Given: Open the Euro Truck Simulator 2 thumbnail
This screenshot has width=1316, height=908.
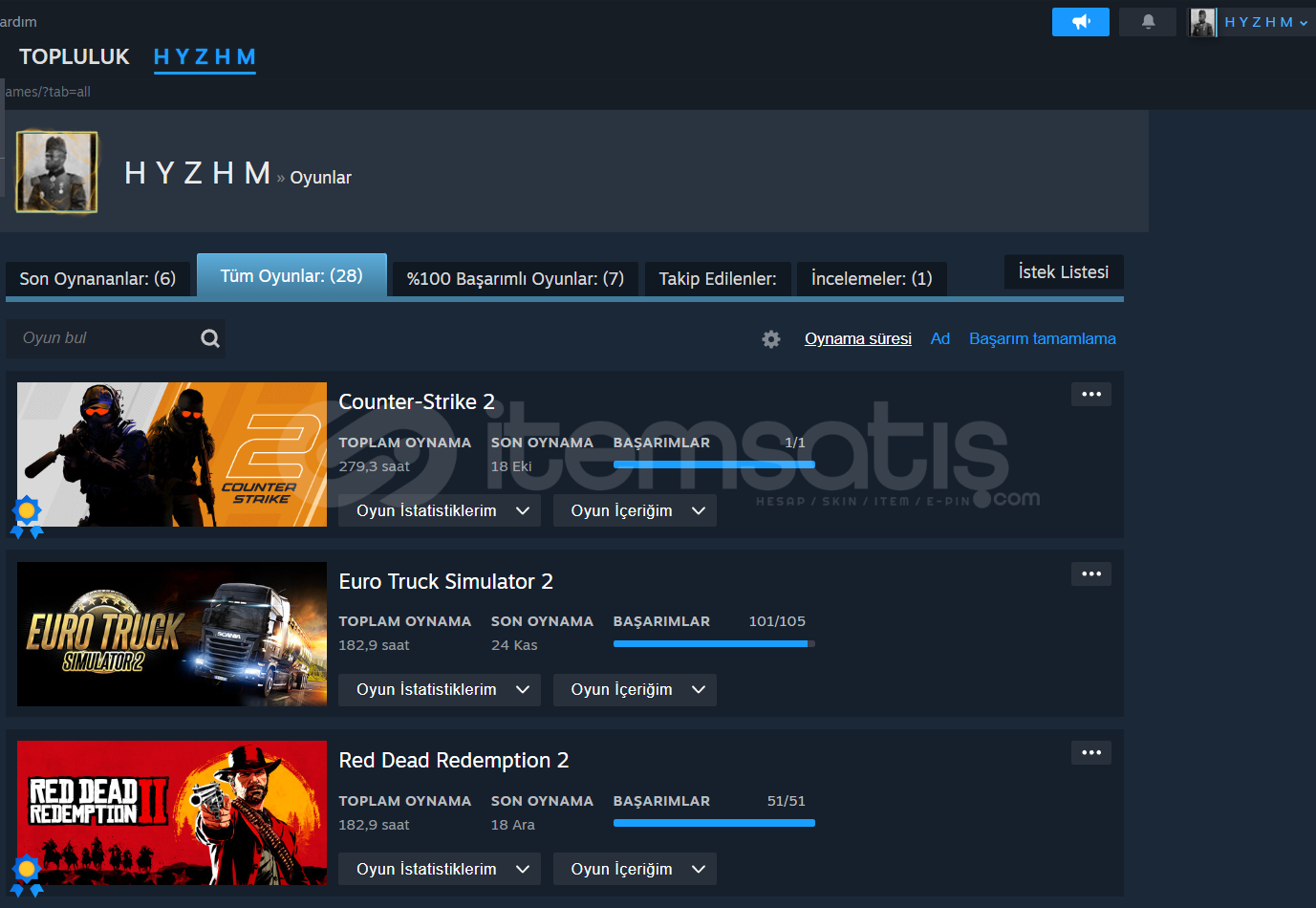Looking at the screenshot, I should [x=172, y=634].
